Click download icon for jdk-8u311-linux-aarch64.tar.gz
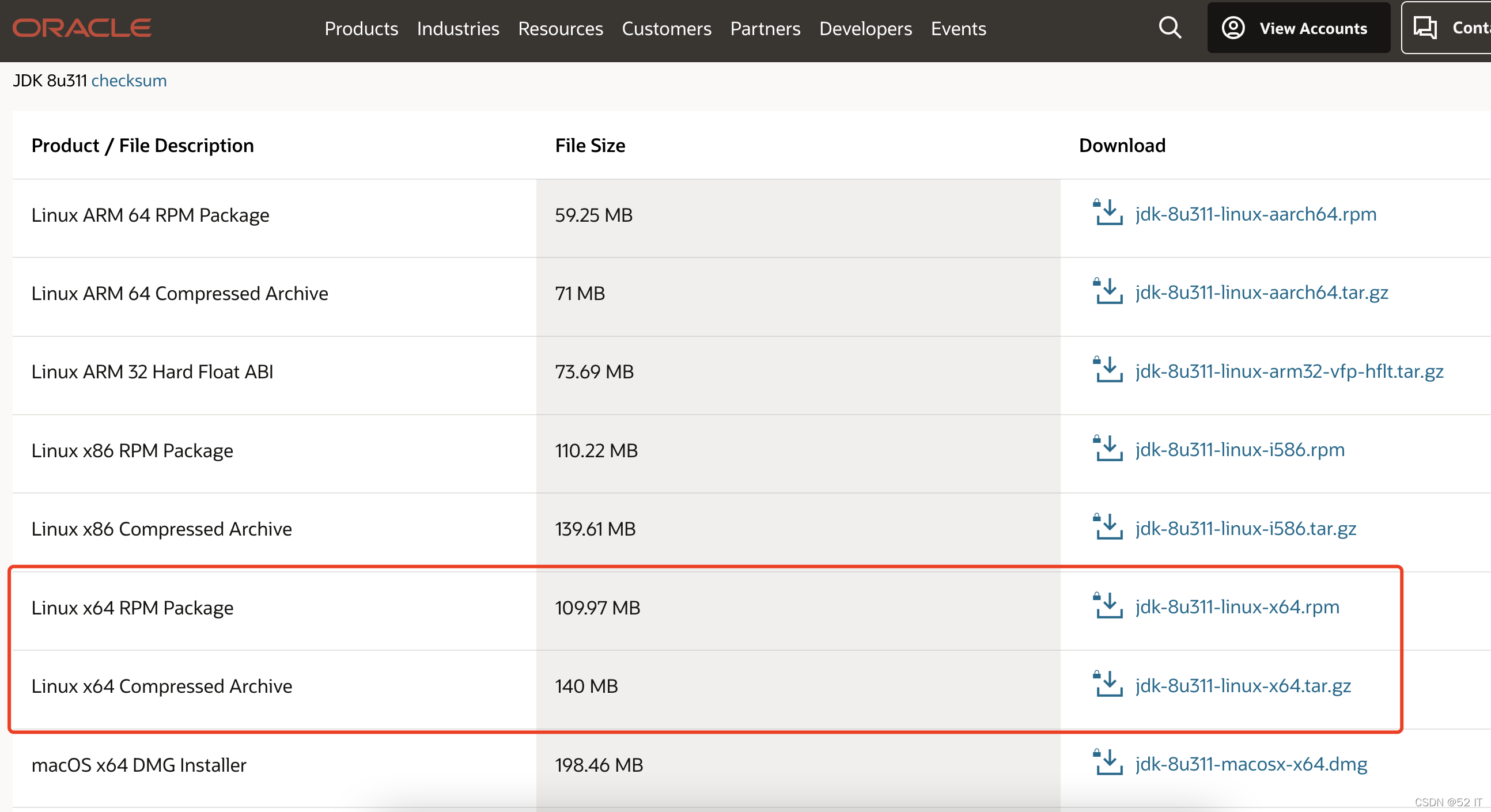The image size is (1491, 812). pyautogui.click(x=1108, y=291)
